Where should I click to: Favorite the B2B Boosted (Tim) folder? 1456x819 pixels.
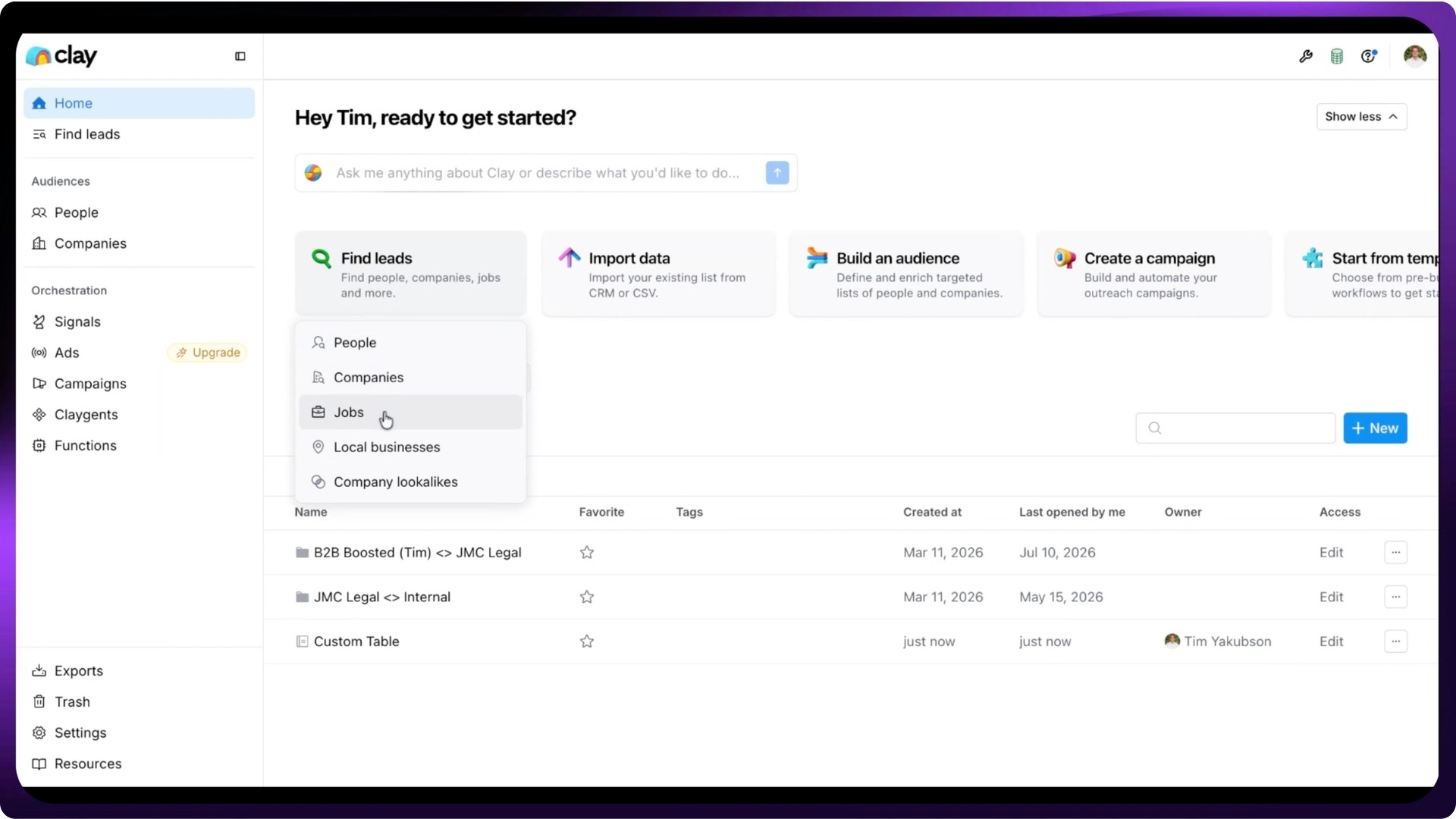[x=587, y=552]
